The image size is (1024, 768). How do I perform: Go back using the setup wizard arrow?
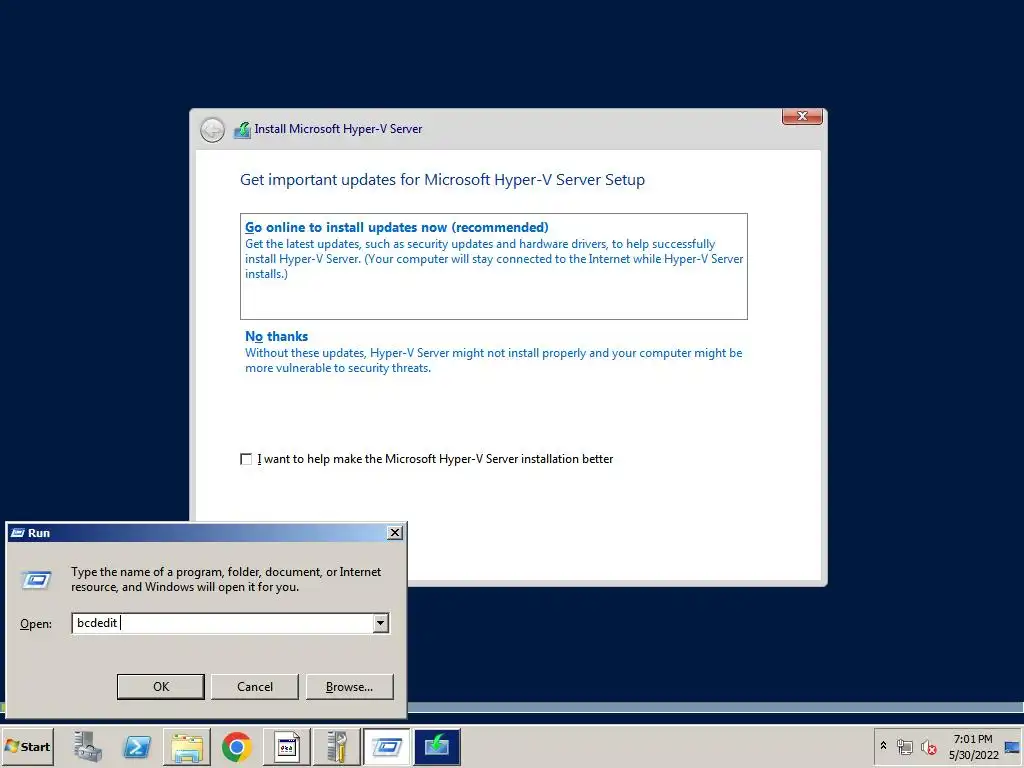pos(212,130)
